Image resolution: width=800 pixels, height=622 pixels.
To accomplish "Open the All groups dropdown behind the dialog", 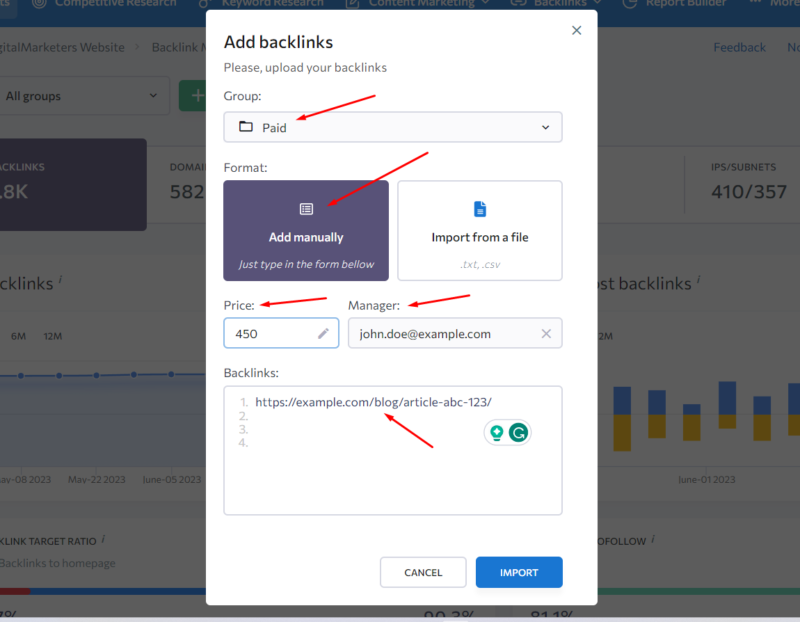I will 84,96.
